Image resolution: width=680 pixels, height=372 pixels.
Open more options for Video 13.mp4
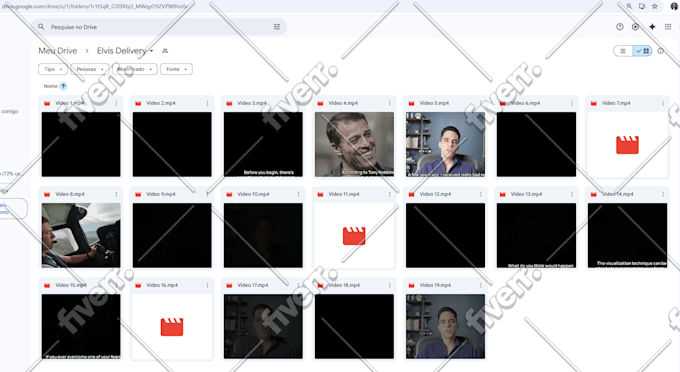pos(572,194)
